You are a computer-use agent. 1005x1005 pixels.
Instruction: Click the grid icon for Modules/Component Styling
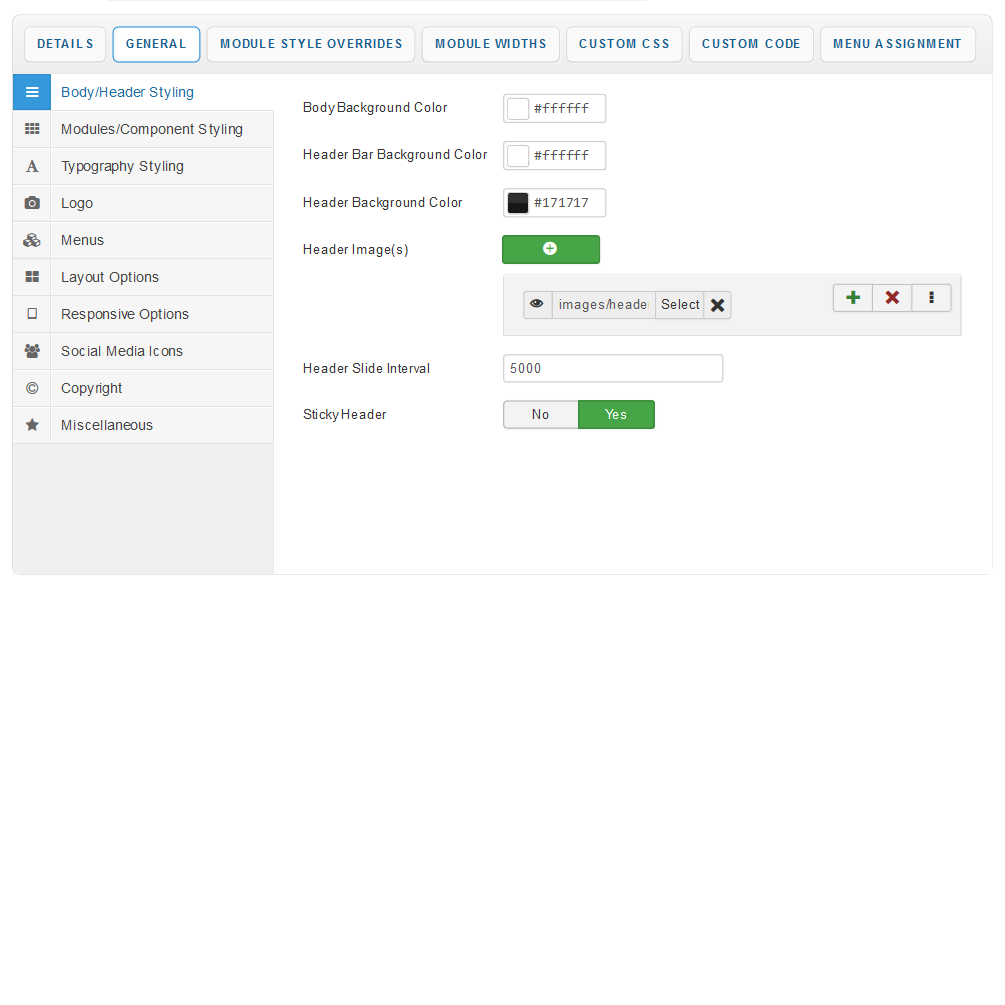point(32,129)
